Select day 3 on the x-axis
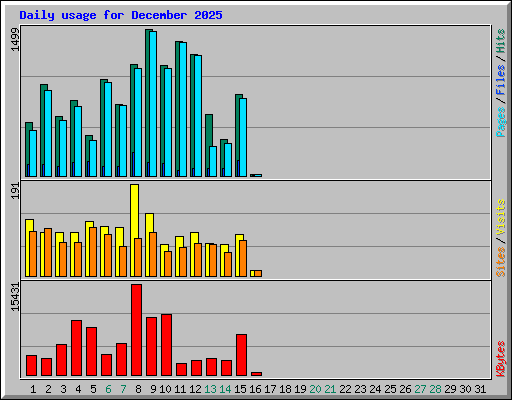 coord(63,389)
